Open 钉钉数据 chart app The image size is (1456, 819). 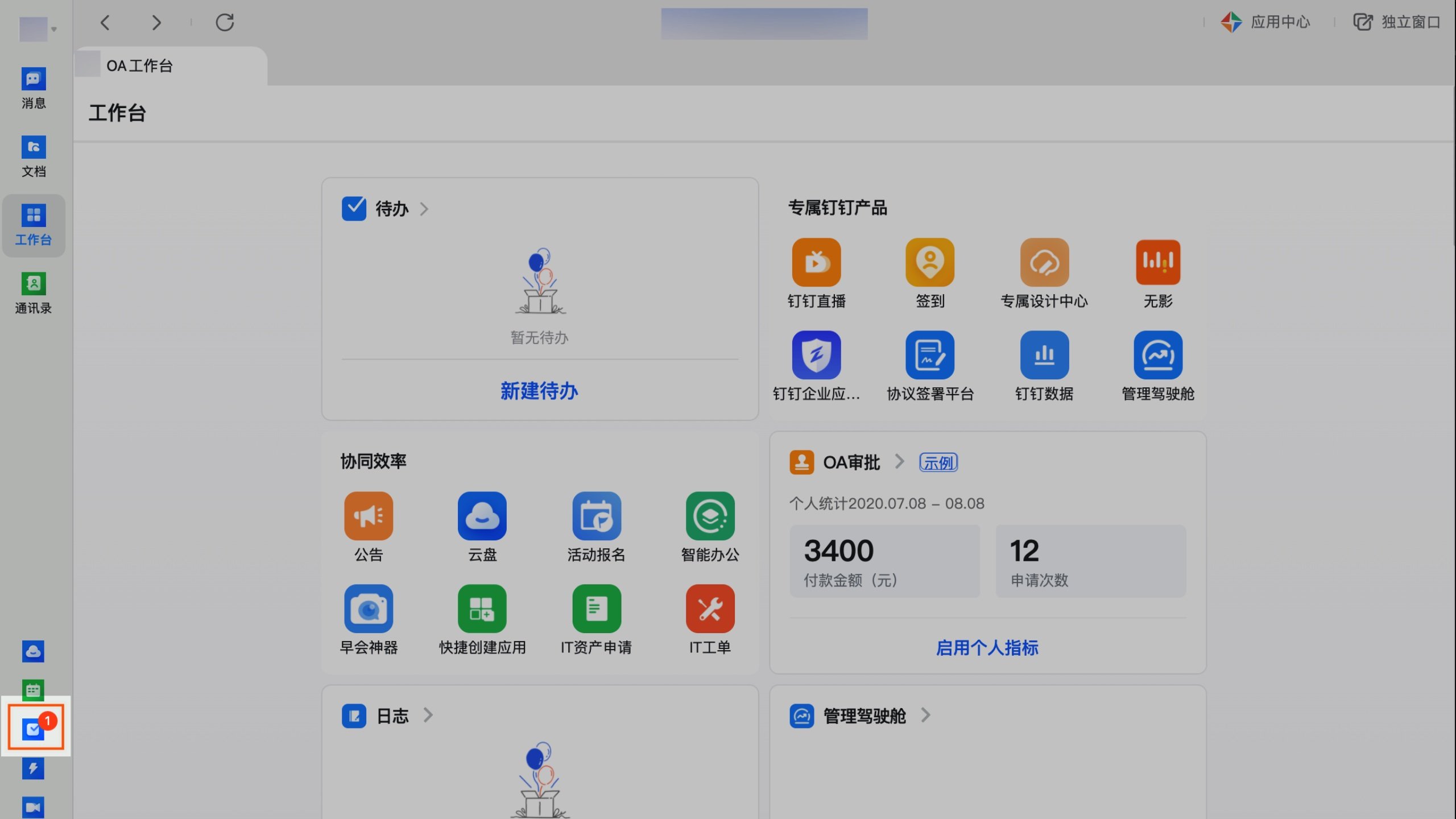pos(1044,355)
